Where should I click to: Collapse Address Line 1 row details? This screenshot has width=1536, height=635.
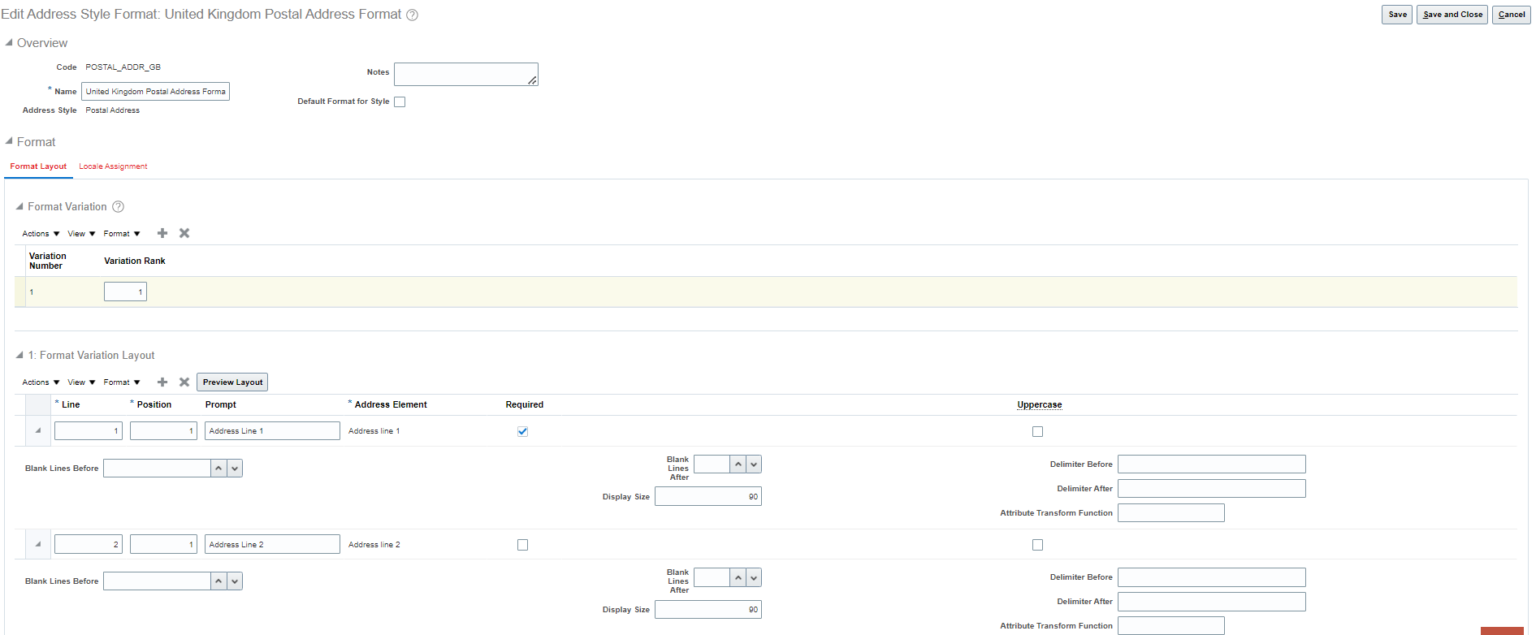click(38, 431)
